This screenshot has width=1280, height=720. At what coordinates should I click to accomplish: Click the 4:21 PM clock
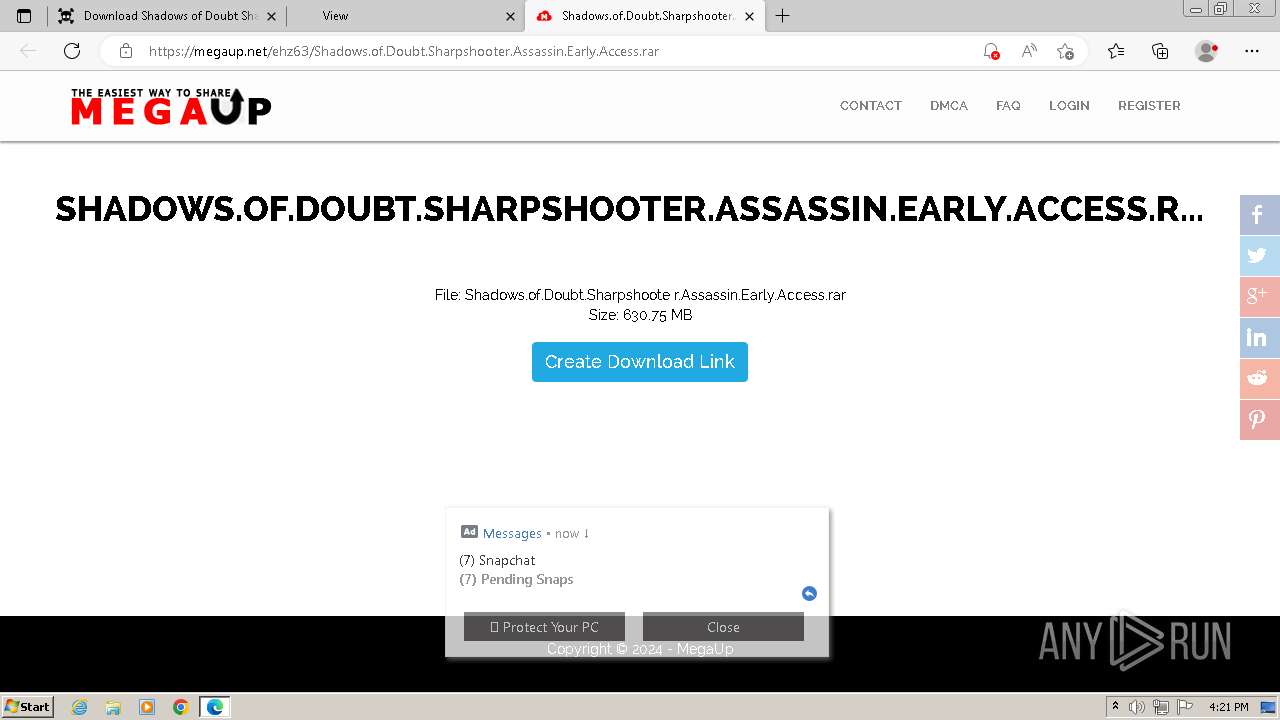(1228, 707)
